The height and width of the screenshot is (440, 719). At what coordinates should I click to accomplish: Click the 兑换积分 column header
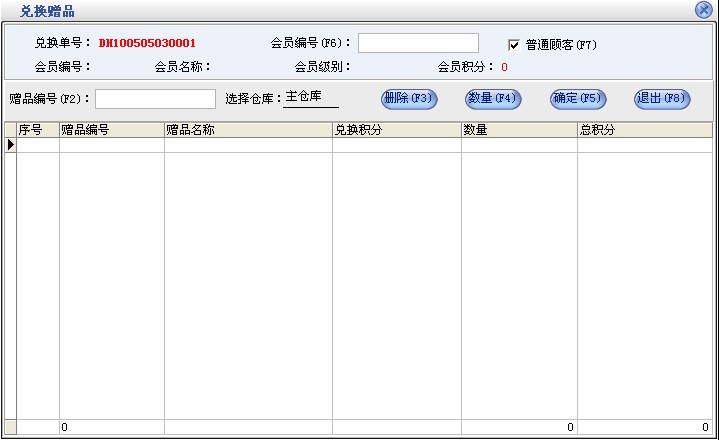pos(396,130)
